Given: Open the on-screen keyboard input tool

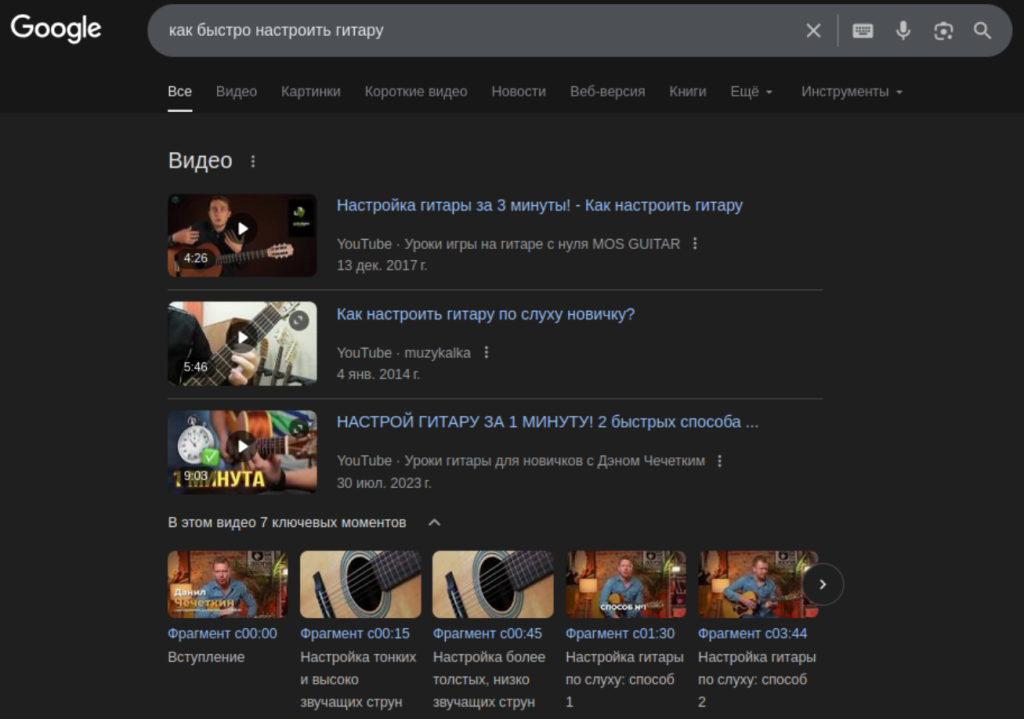Looking at the screenshot, I should 862,31.
